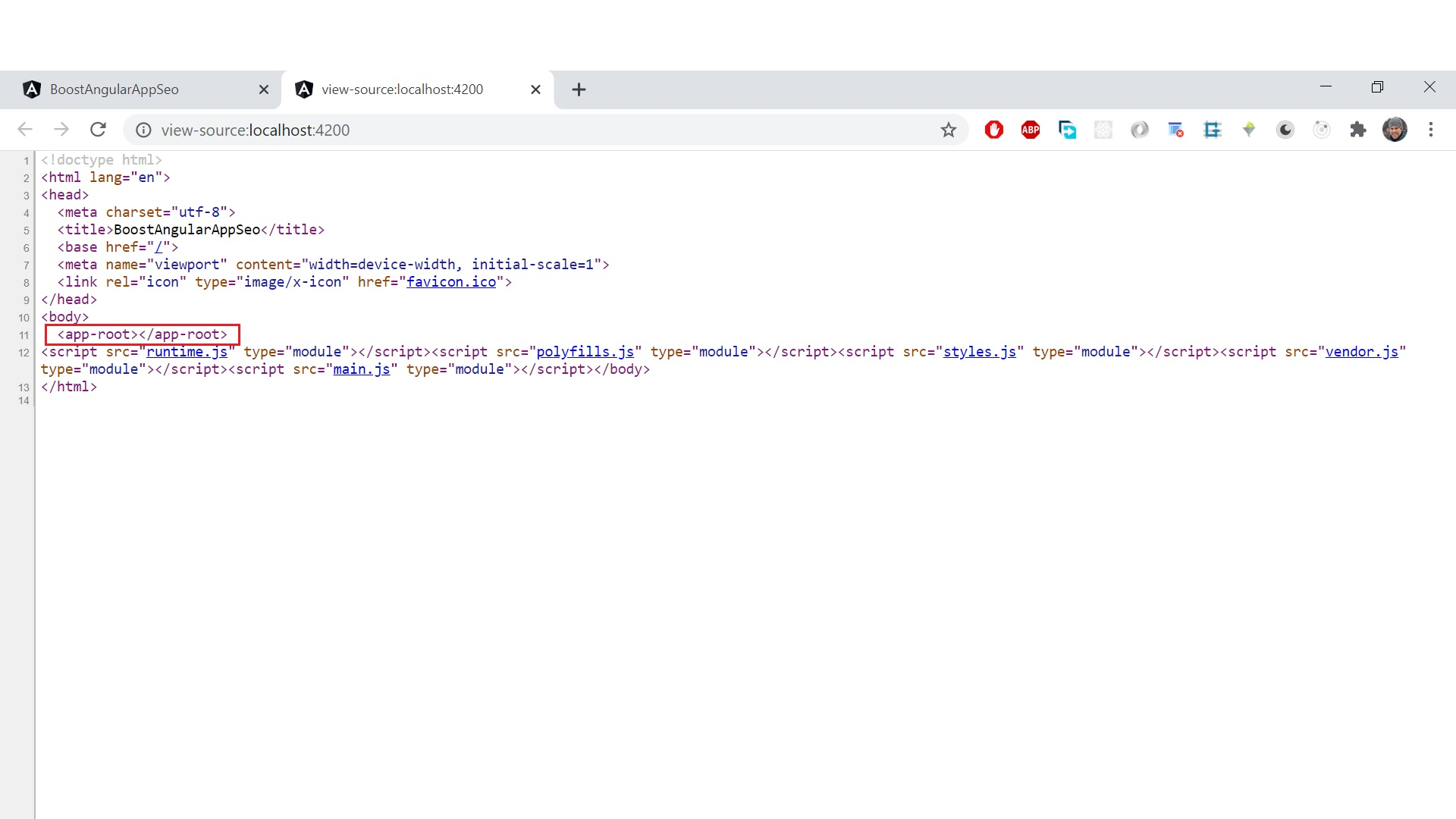The image size is (1456, 819).
Task: Click the new tab plus button
Action: coord(579,89)
